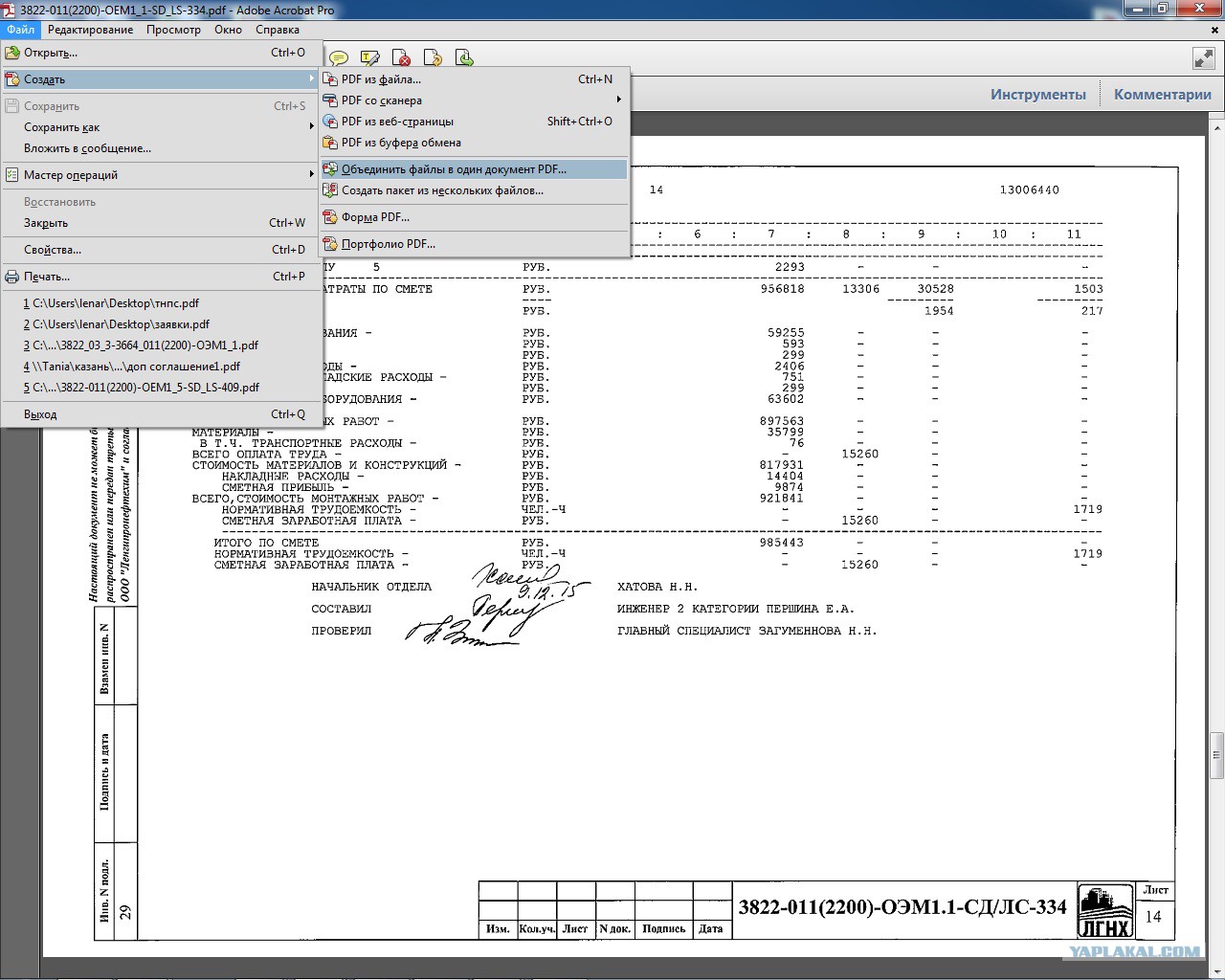Click the globe icon beside PDF из веб-страницы
This screenshot has width=1225, height=980.
click(x=329, y=122)
